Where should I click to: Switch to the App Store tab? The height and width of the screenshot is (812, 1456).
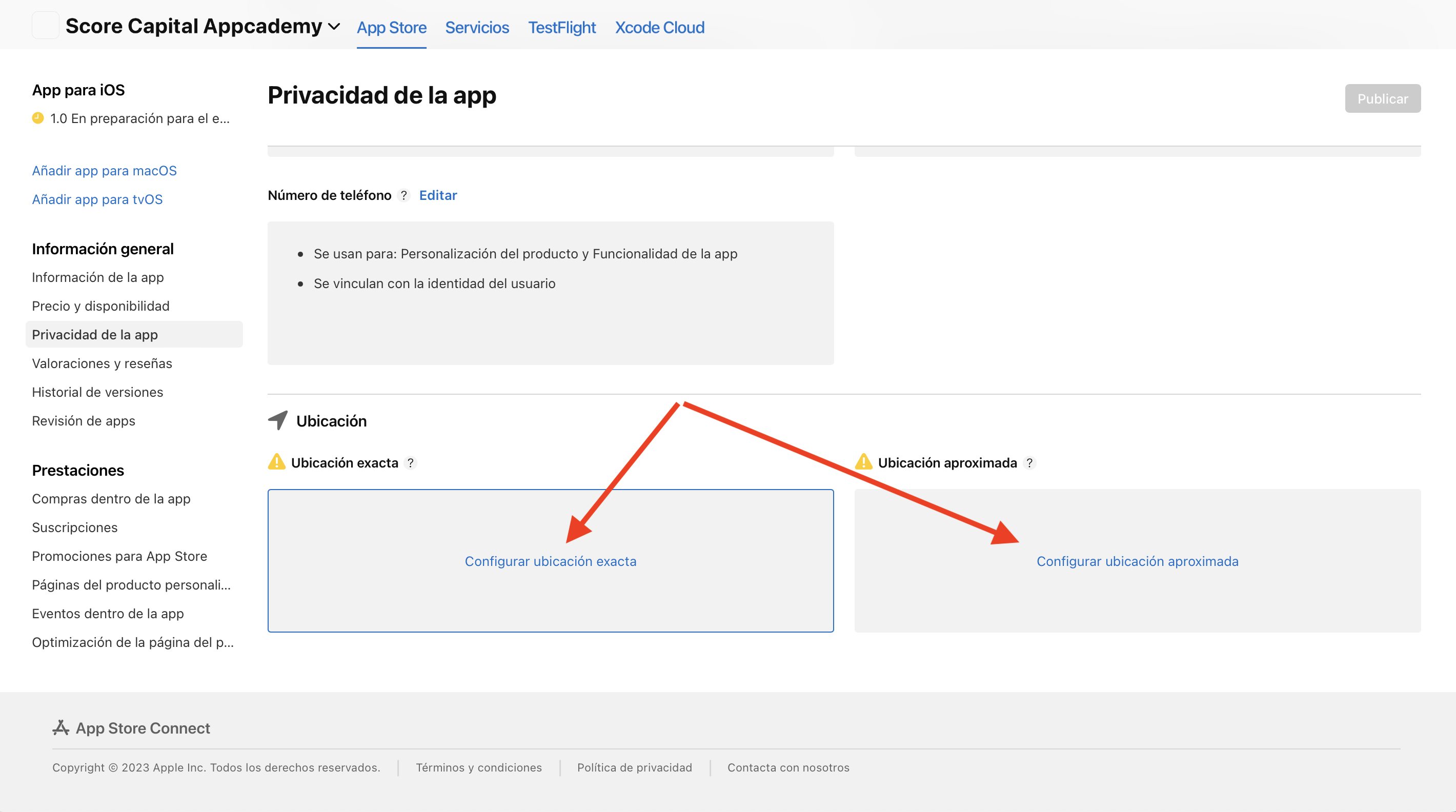pos(391,27)
